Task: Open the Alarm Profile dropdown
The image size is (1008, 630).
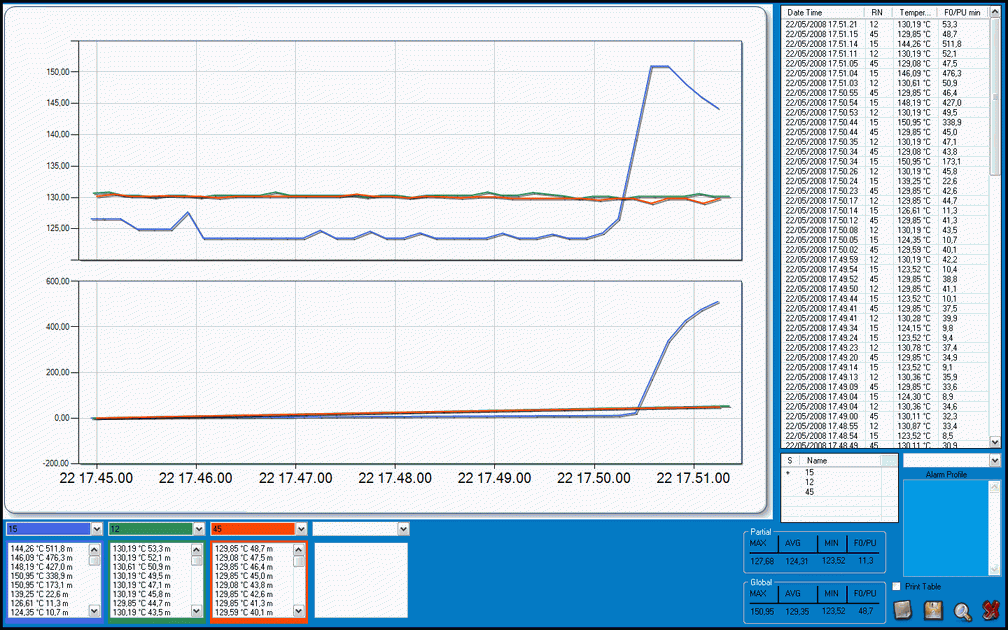Action: [x=993, y=461]
